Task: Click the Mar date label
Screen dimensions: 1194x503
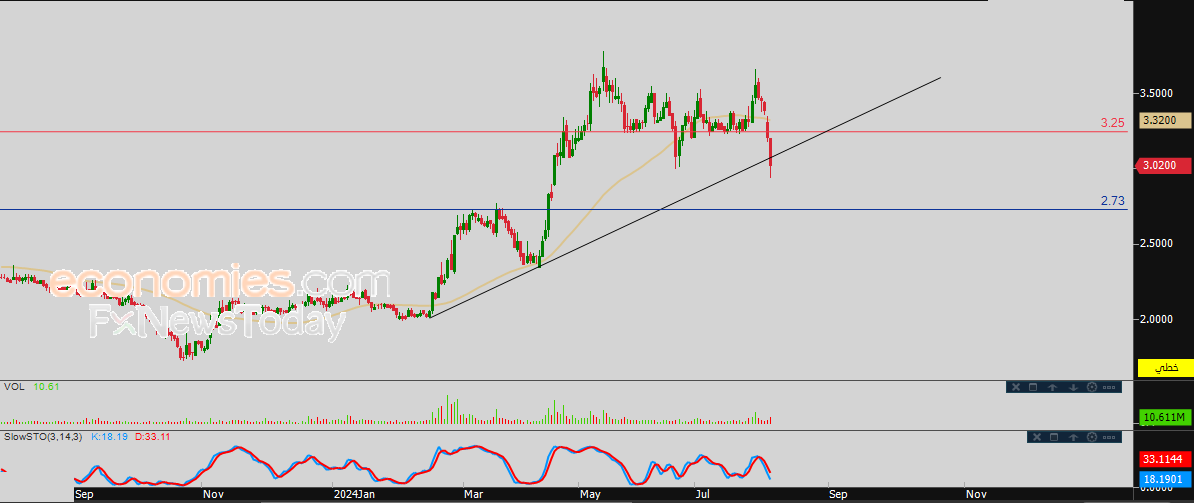Action: [x=473, y=495]
